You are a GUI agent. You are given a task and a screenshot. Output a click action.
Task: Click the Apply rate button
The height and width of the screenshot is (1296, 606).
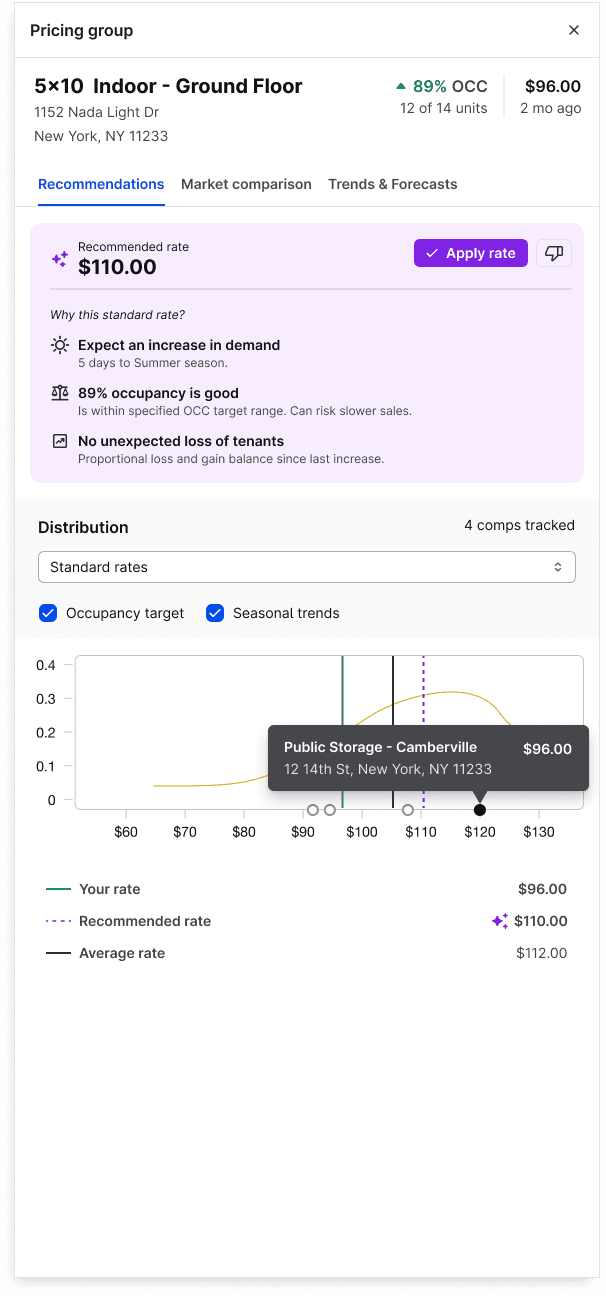[471, 253]
